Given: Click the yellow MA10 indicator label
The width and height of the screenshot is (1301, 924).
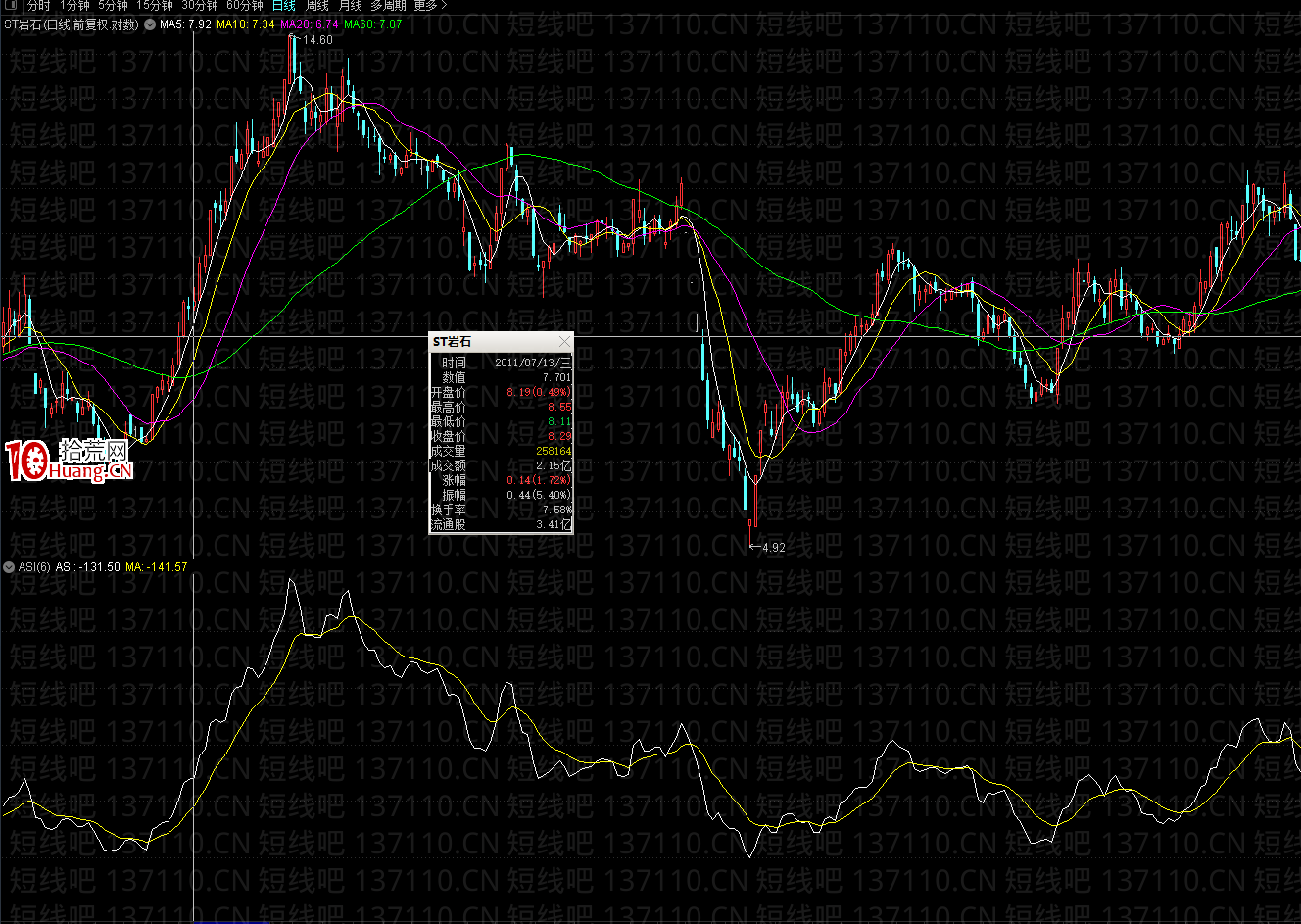Looking at the screenshot, I should tap(245, 24).
